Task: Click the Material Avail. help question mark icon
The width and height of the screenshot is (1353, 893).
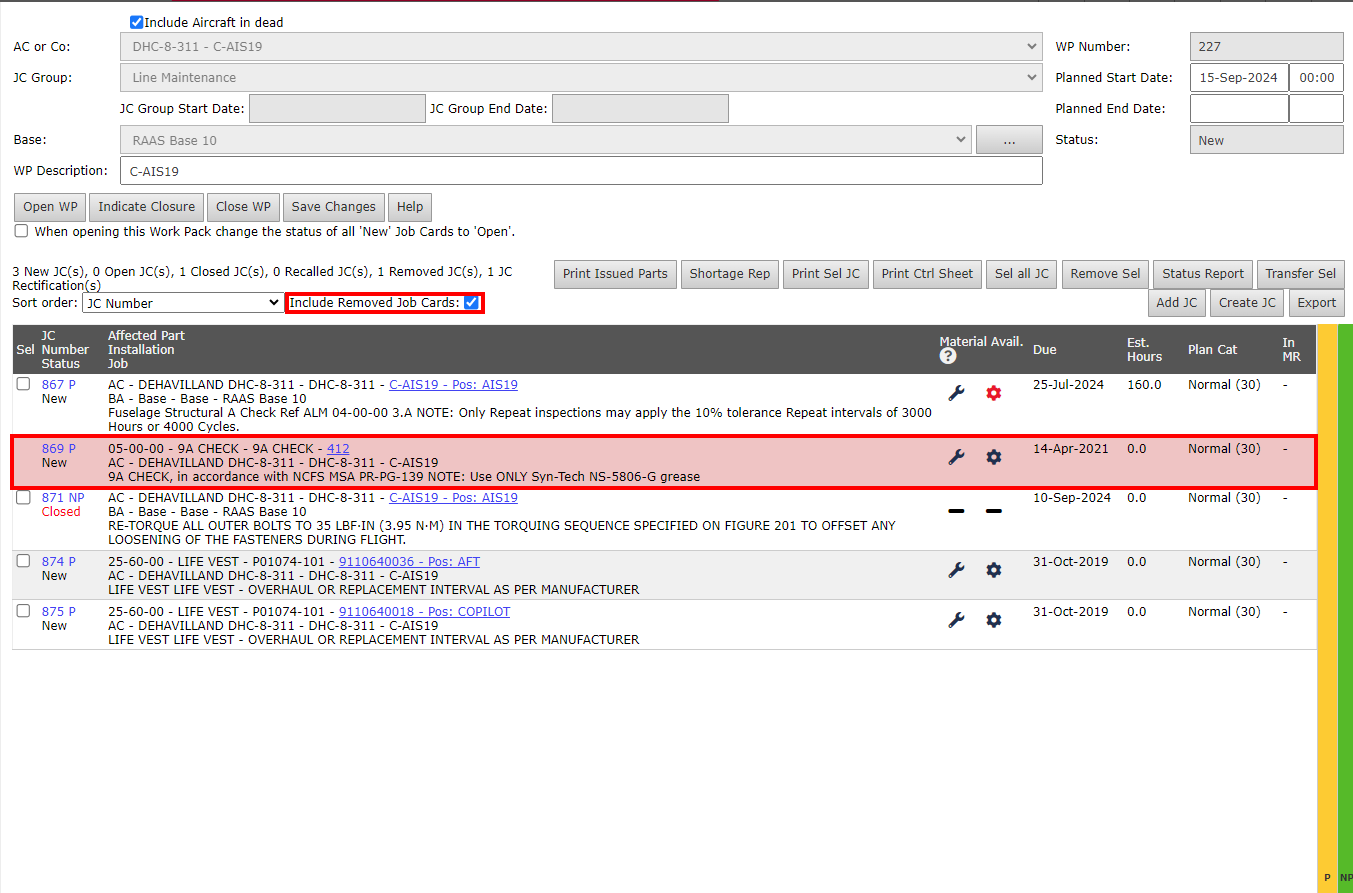Action: coord(948,356)
